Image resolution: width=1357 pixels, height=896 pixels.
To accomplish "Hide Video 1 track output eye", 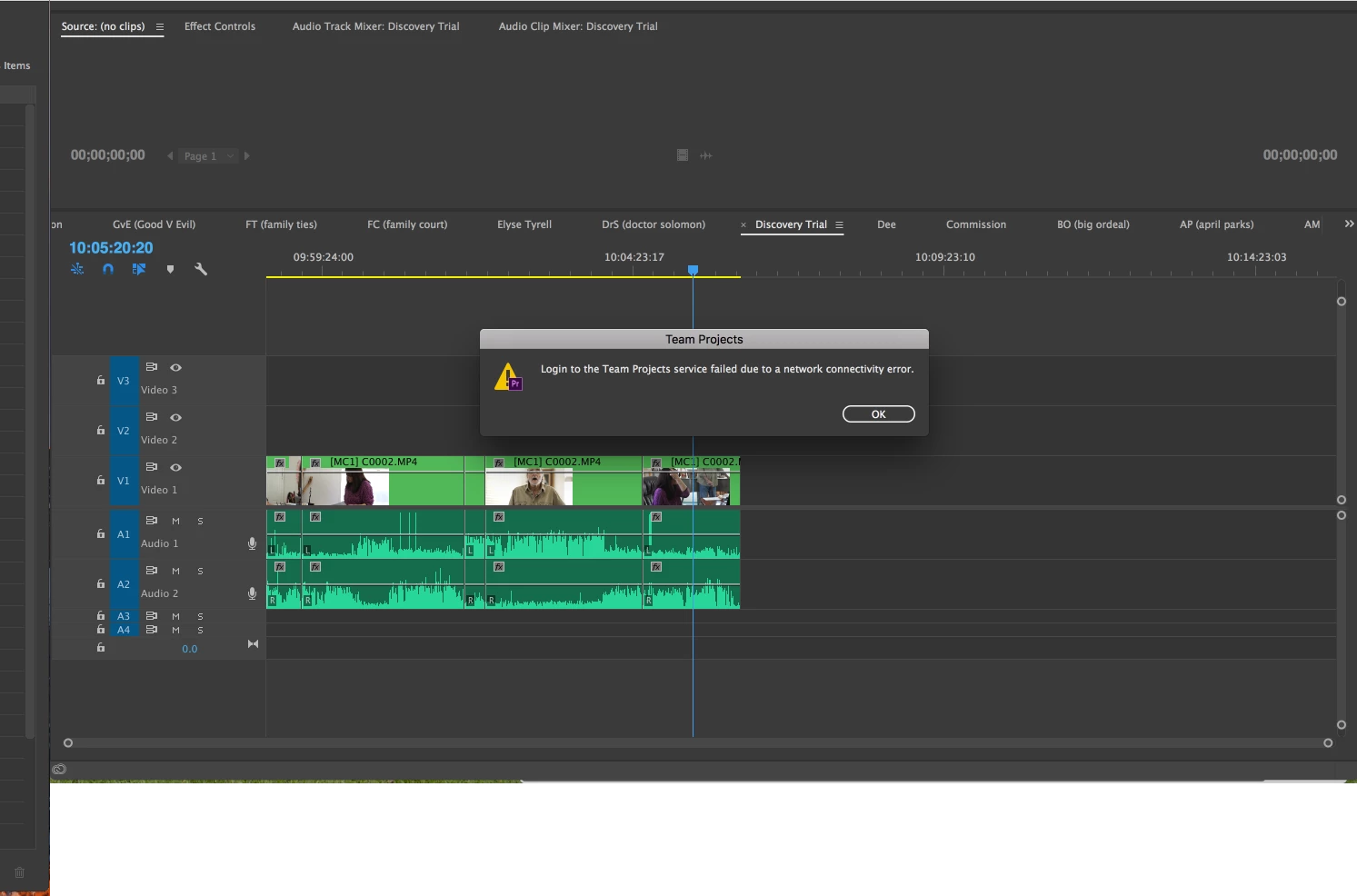I will (x=176, y=468).
